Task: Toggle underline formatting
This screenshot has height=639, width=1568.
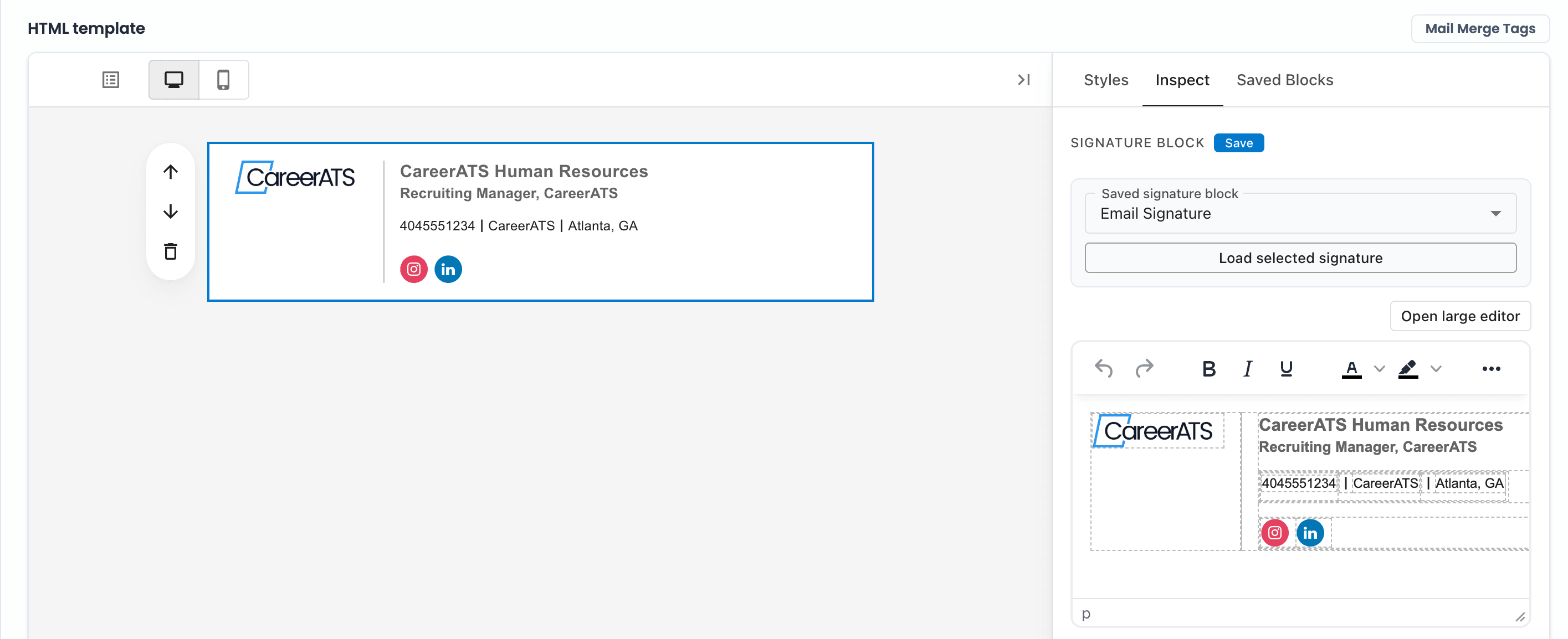Action: pyautogui.click(x=1285, y=368)
